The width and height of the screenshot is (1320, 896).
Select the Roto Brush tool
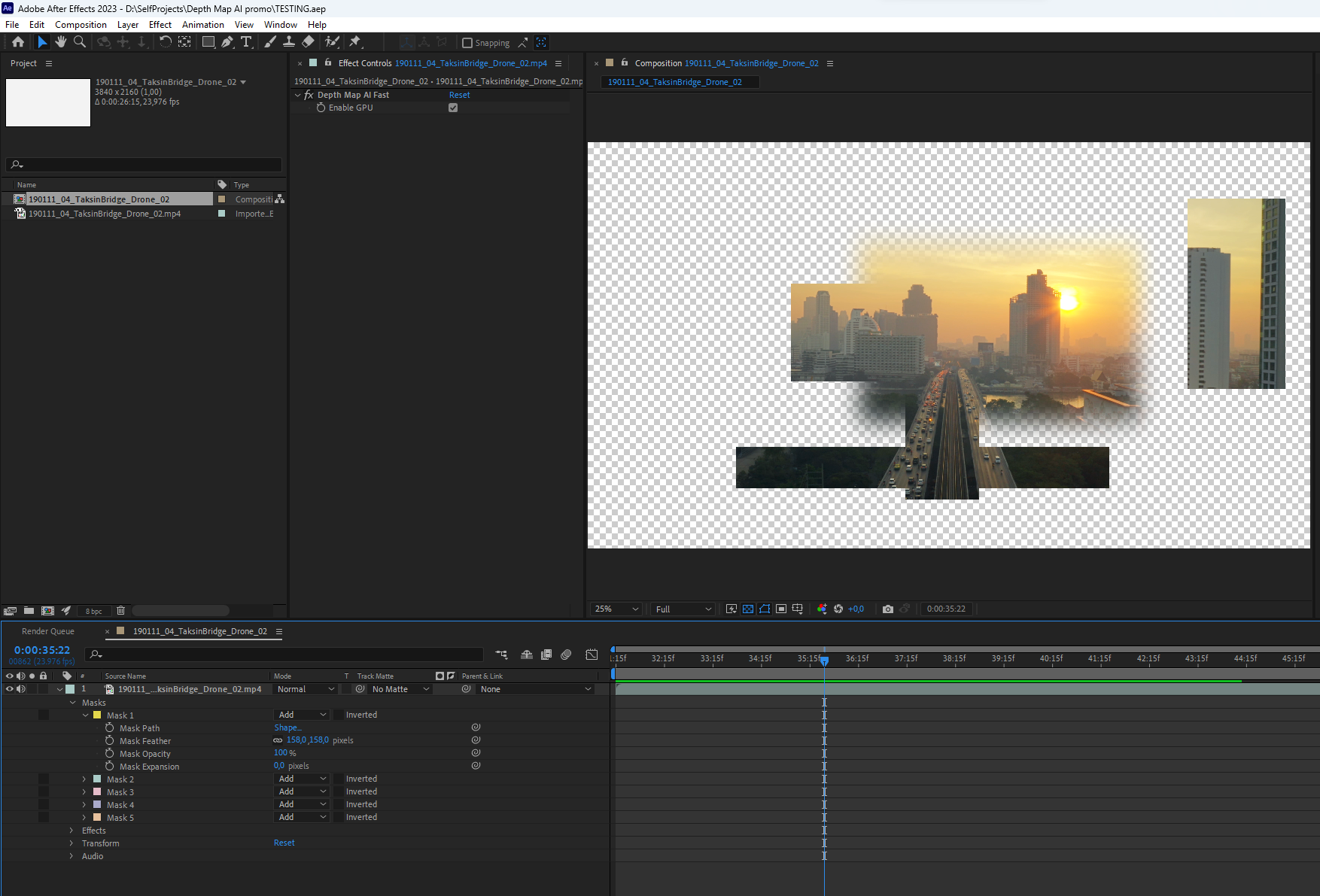tap(331, 42)
